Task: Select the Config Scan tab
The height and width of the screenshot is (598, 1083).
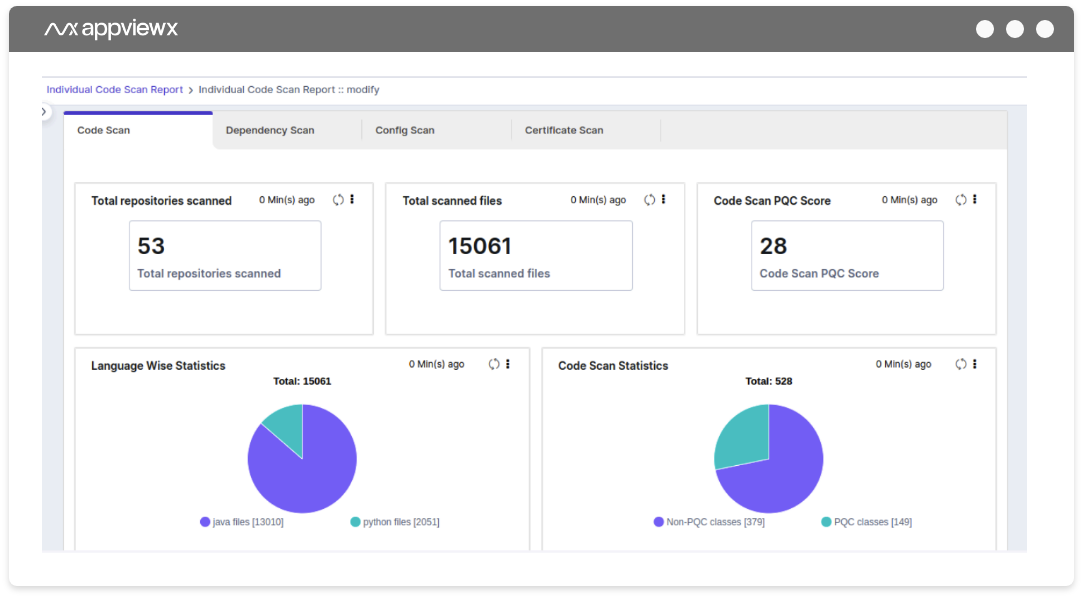Action: click(404, 129)
